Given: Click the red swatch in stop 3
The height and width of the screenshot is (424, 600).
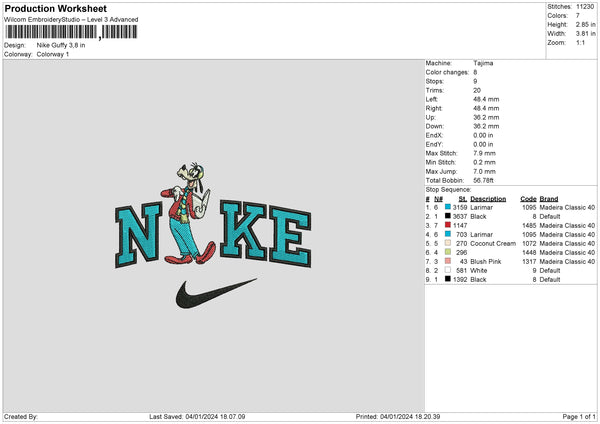Looking at the screenshot, I should (x=448, y=225).
